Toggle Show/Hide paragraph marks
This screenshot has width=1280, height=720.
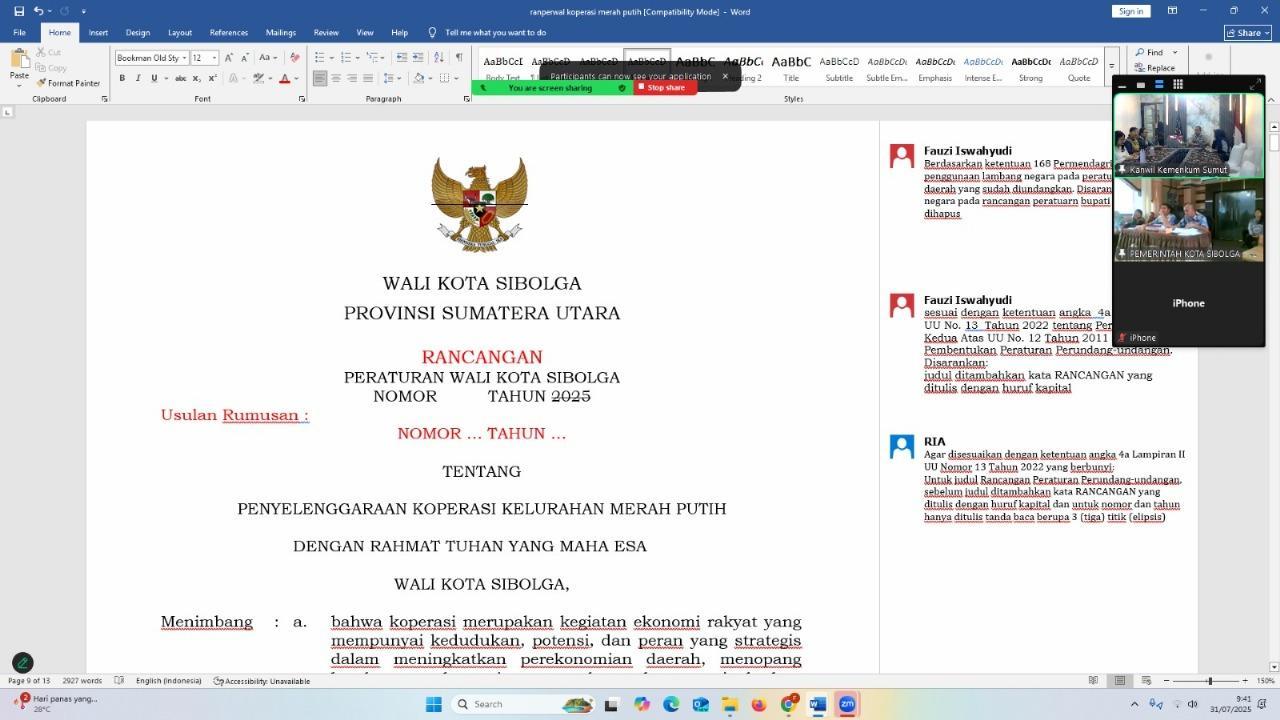click(x=459, y=58)
